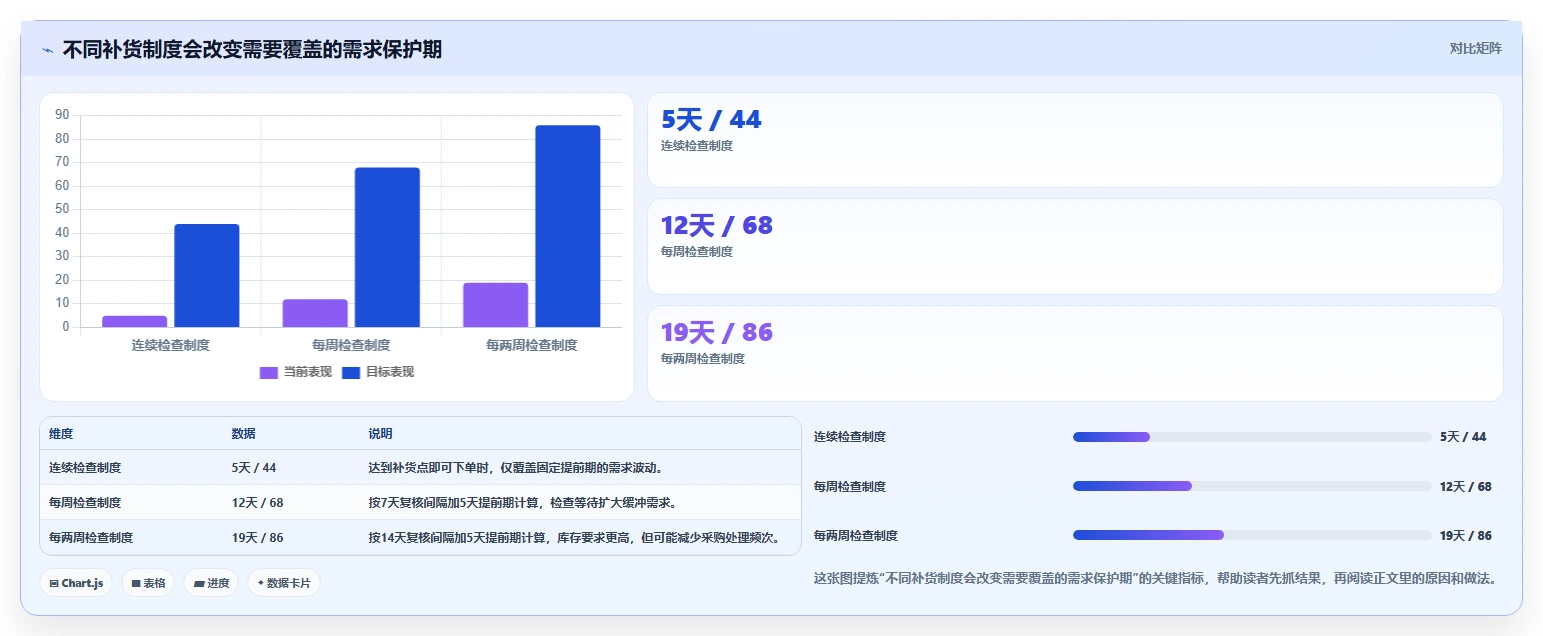Screen dimensions: 1543x636
Task: Click the 50 y-axis tick label
Action: pyautogui.click(x=63, y=209)
